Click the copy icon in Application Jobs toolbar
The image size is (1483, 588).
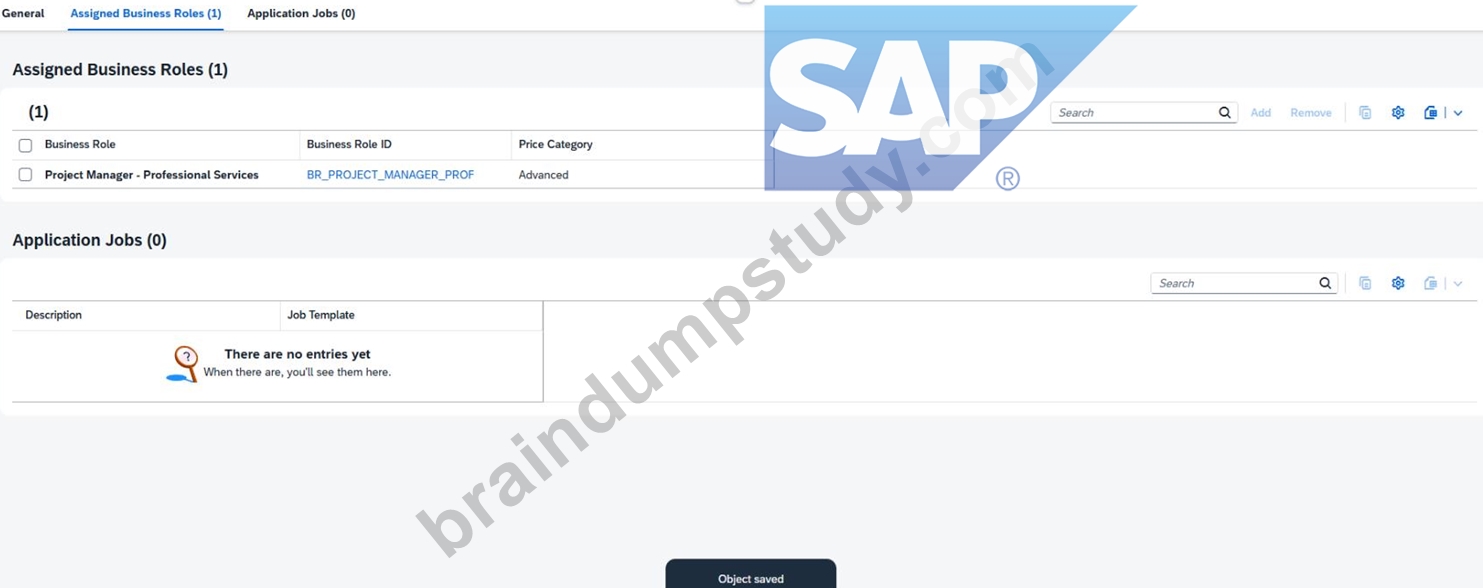tap(1365, 283)
